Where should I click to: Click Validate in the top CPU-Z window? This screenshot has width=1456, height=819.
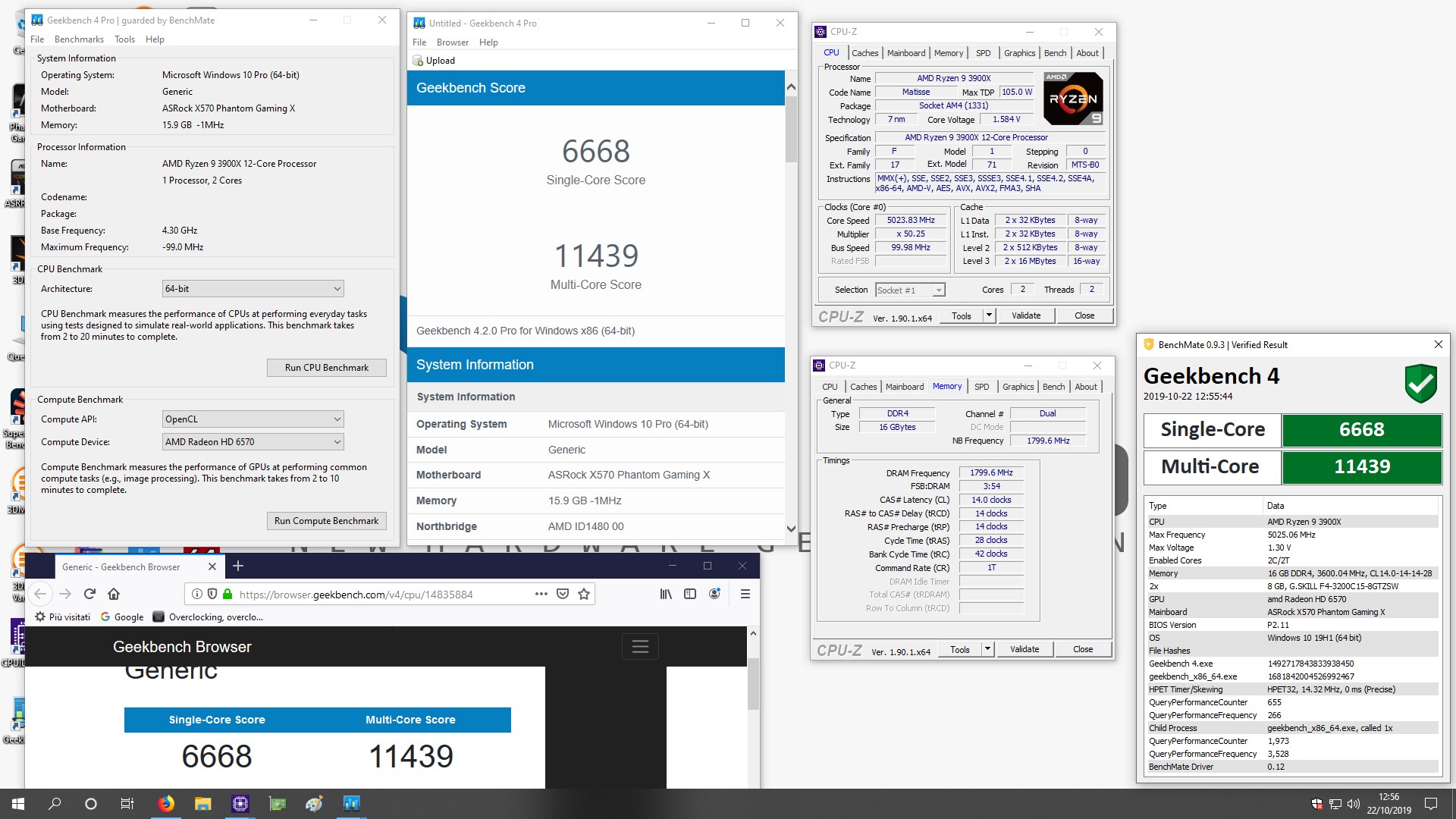coord(1026,315)
